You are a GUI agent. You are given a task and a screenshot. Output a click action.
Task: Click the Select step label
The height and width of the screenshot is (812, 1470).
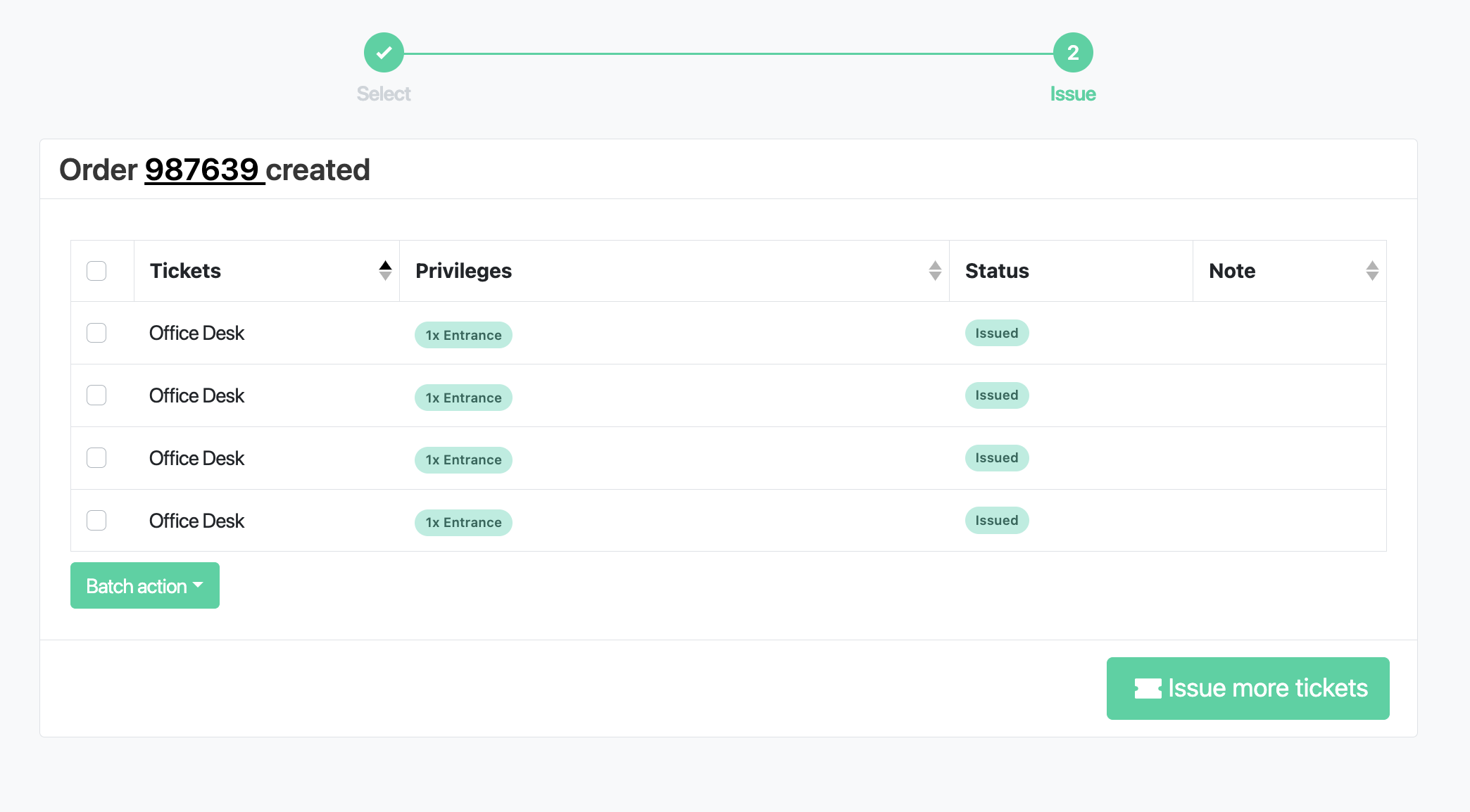click(384, 94)
